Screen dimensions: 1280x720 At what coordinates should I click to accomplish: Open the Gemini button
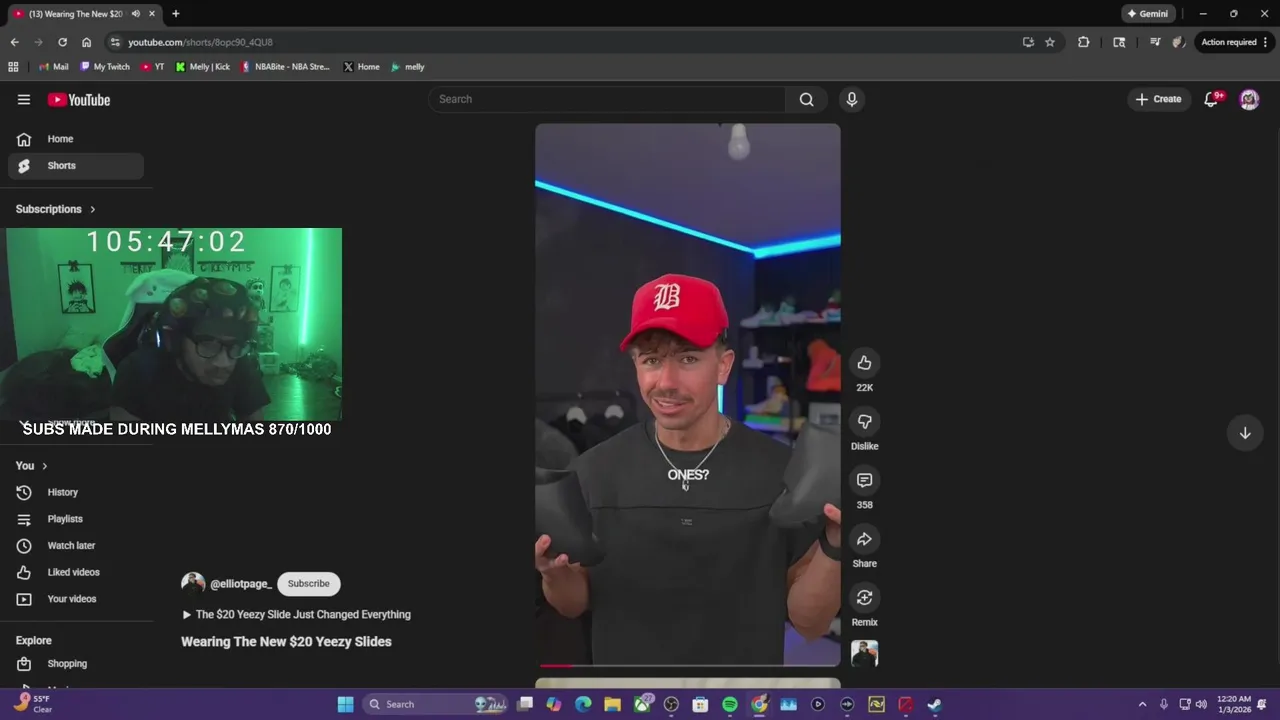1147,14
